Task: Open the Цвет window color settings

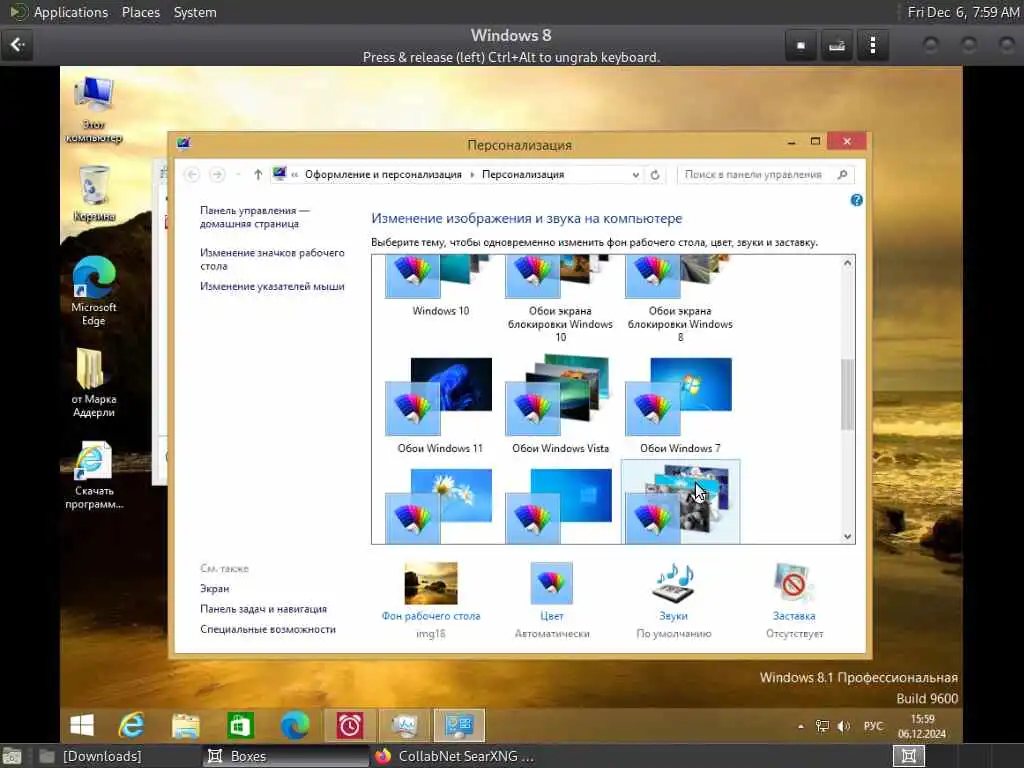Action: coord(552,583)
